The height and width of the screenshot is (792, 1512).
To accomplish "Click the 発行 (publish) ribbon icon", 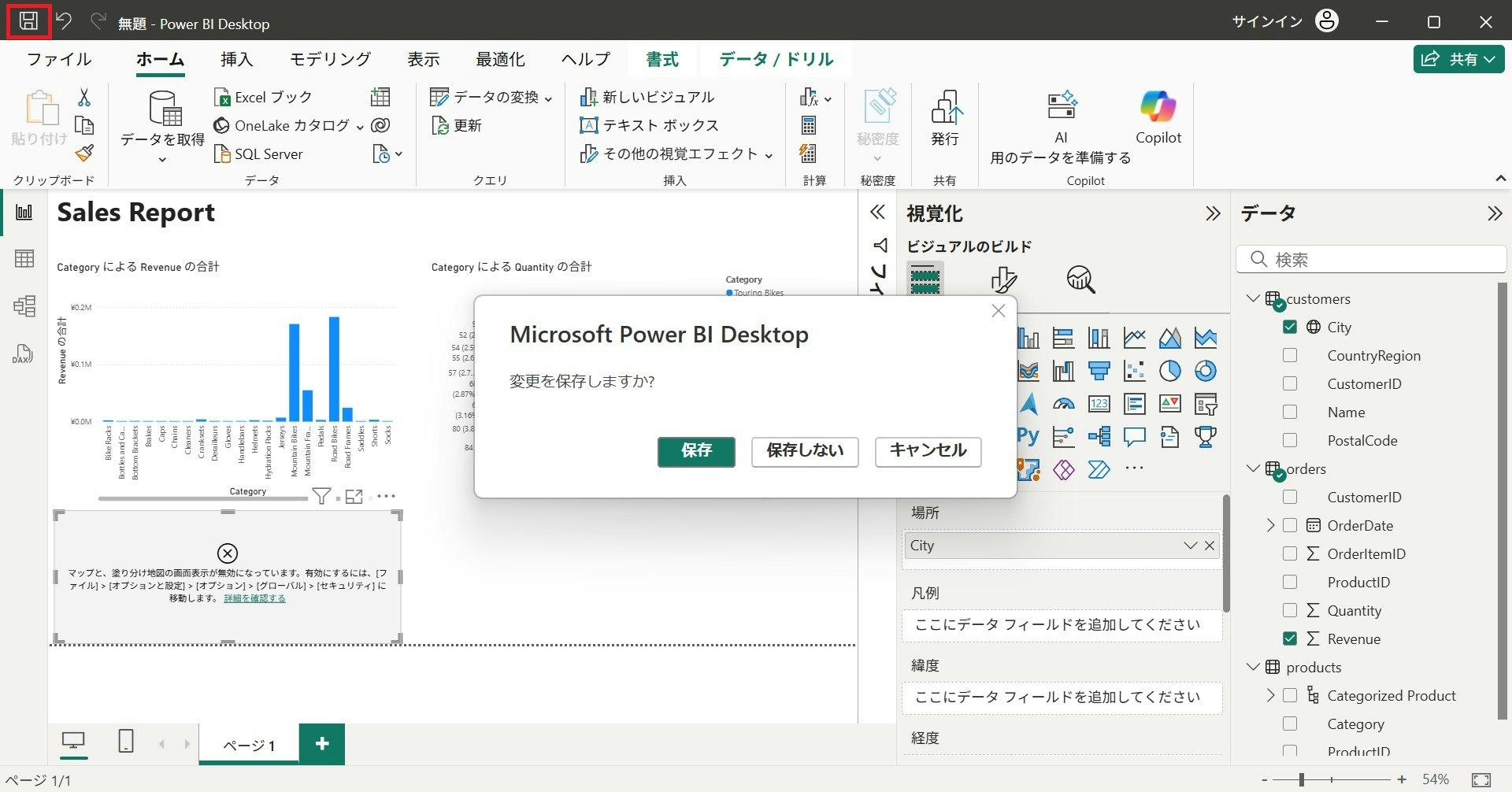I will (x=945, y=117).
